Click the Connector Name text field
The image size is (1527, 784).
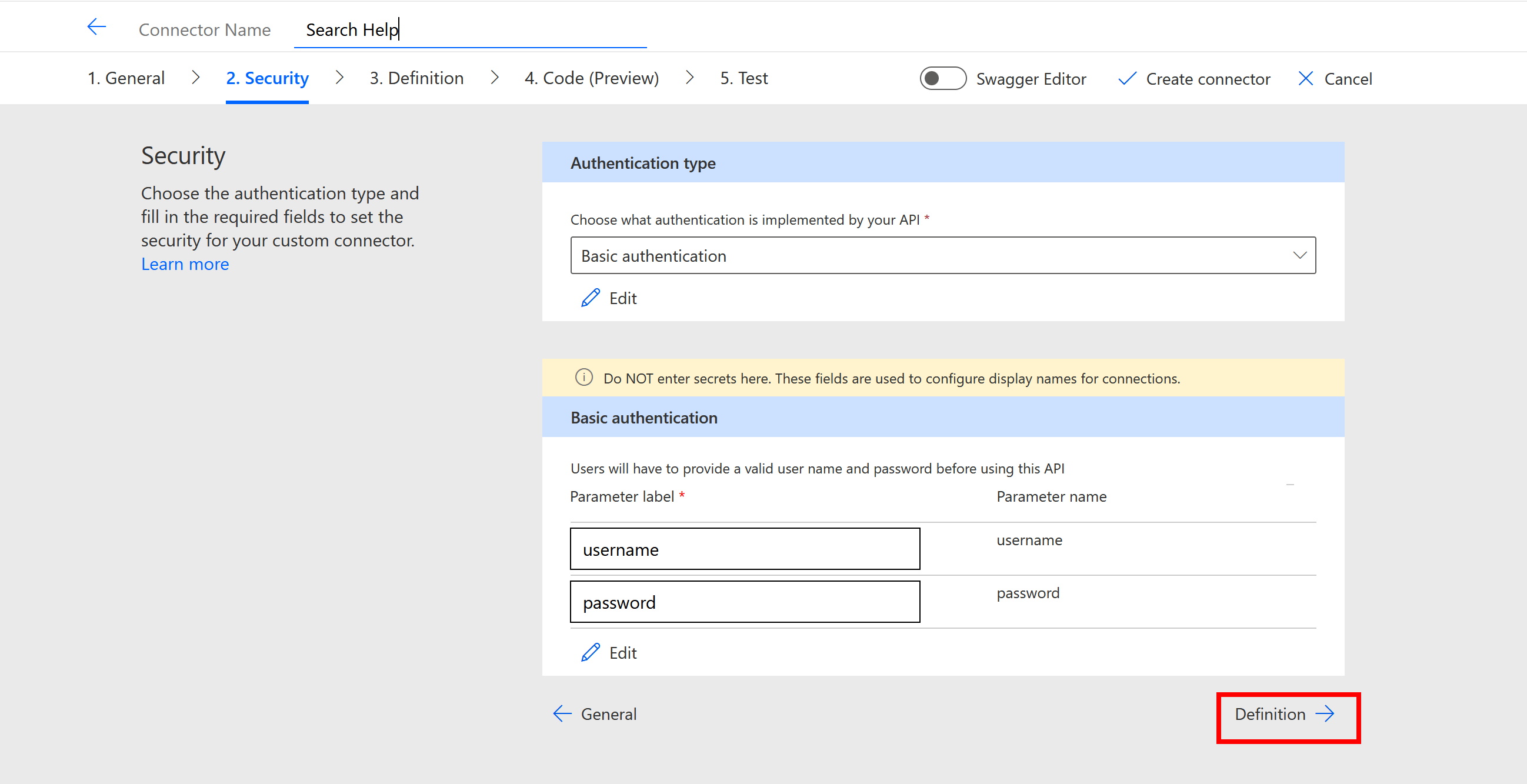[469, 29]
